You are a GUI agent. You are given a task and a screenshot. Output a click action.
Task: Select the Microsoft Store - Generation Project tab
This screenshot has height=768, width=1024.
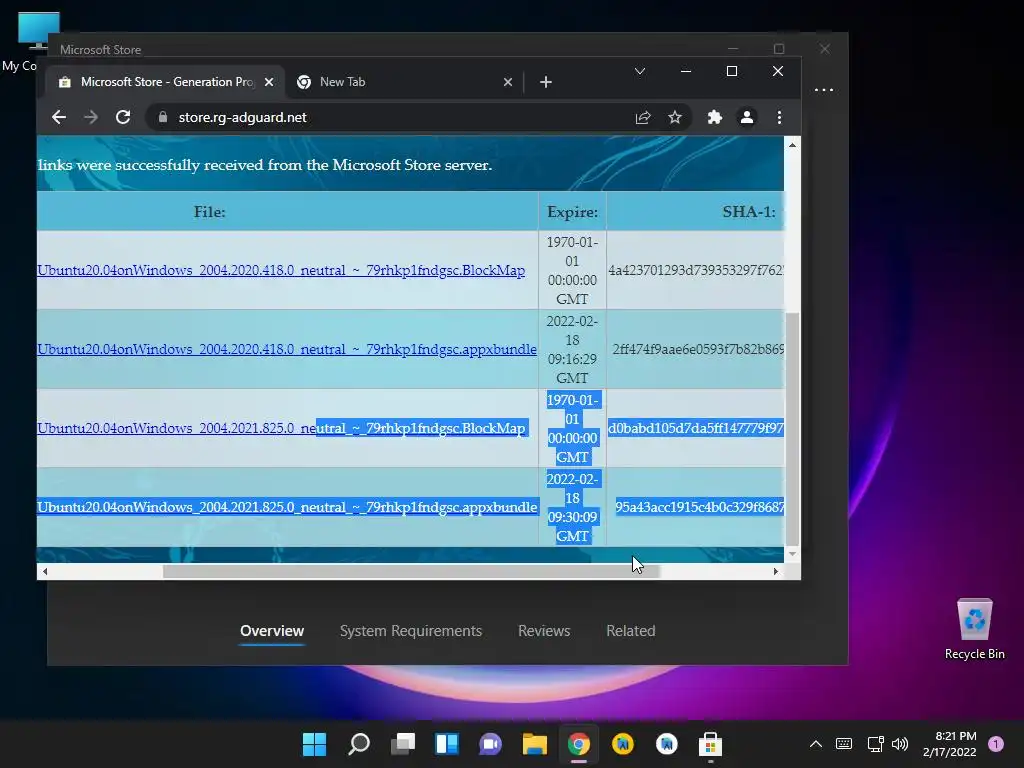pyautogui.click(x=165, y=82)
